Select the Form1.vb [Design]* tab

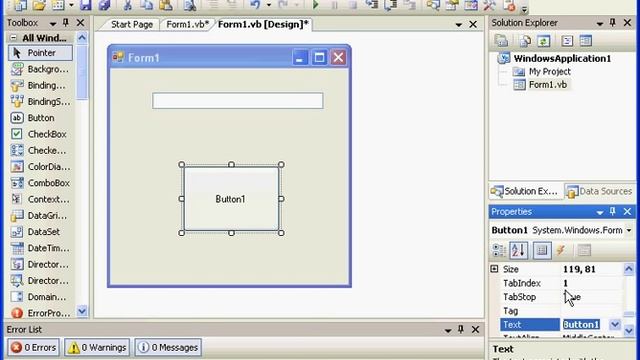263,24
